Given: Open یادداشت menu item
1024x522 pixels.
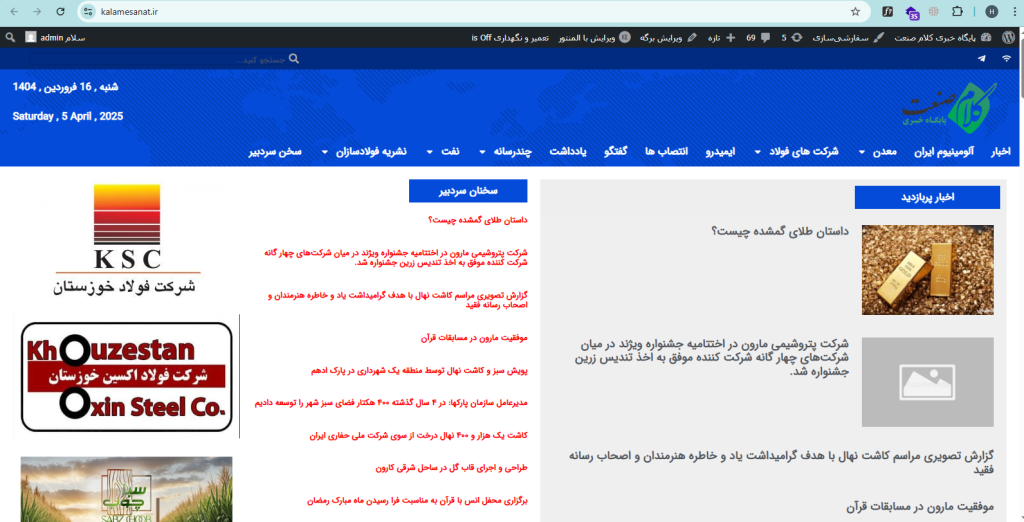Looking at the screenshot, I should click(568, 152).
